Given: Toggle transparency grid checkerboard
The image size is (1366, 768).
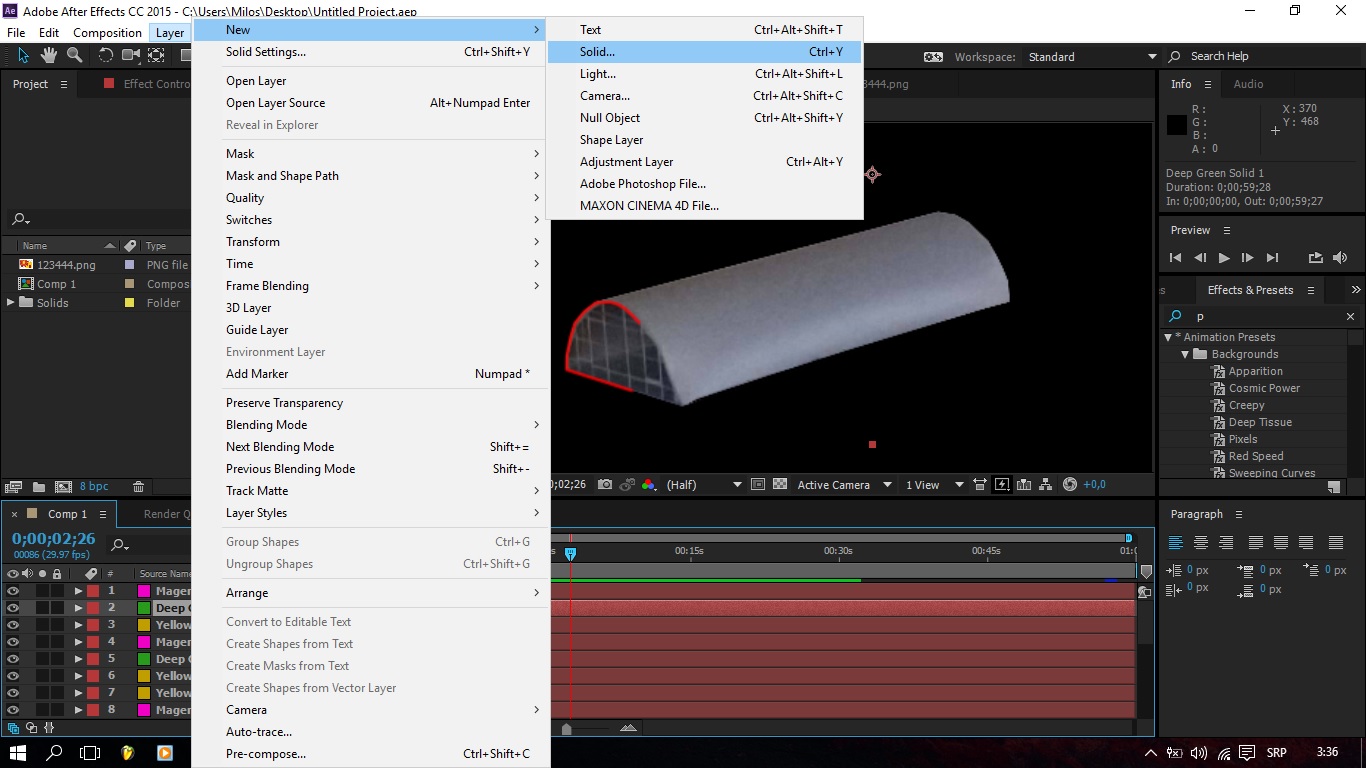Looking at the screenshot, I should 780,484.
